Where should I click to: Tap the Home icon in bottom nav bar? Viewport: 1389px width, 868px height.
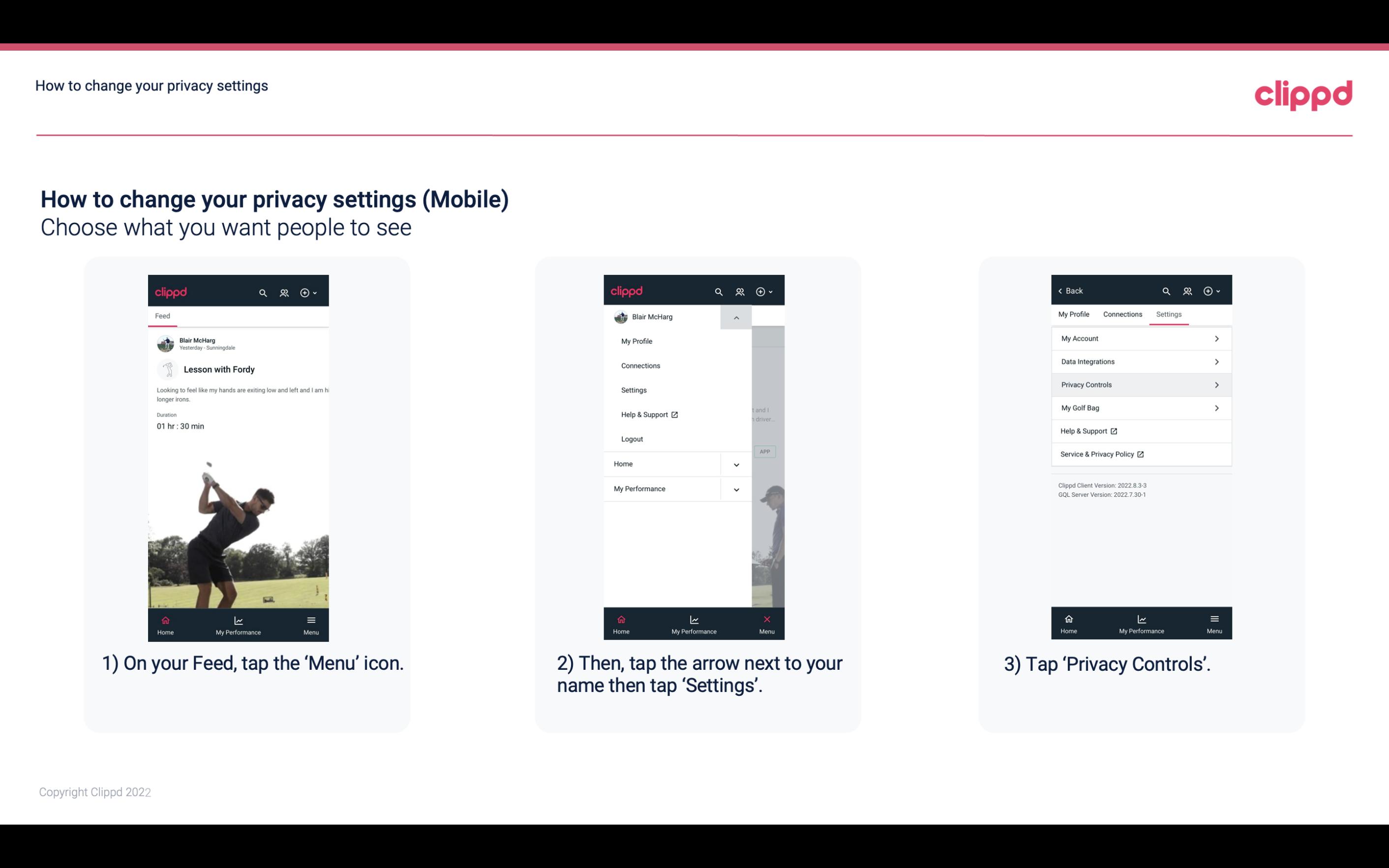pyautogui.click(x=166, y=622)
